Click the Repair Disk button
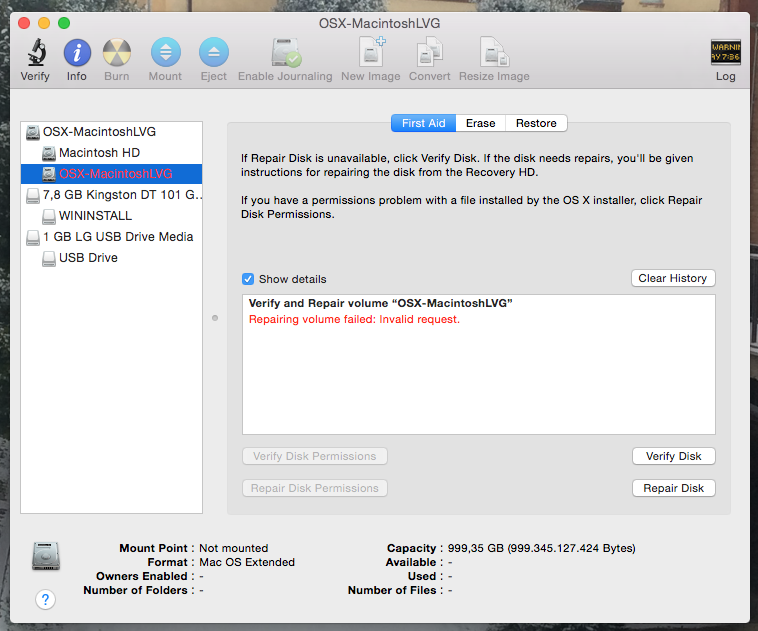The height and width of the screenshot is (631, 758). 673,488
